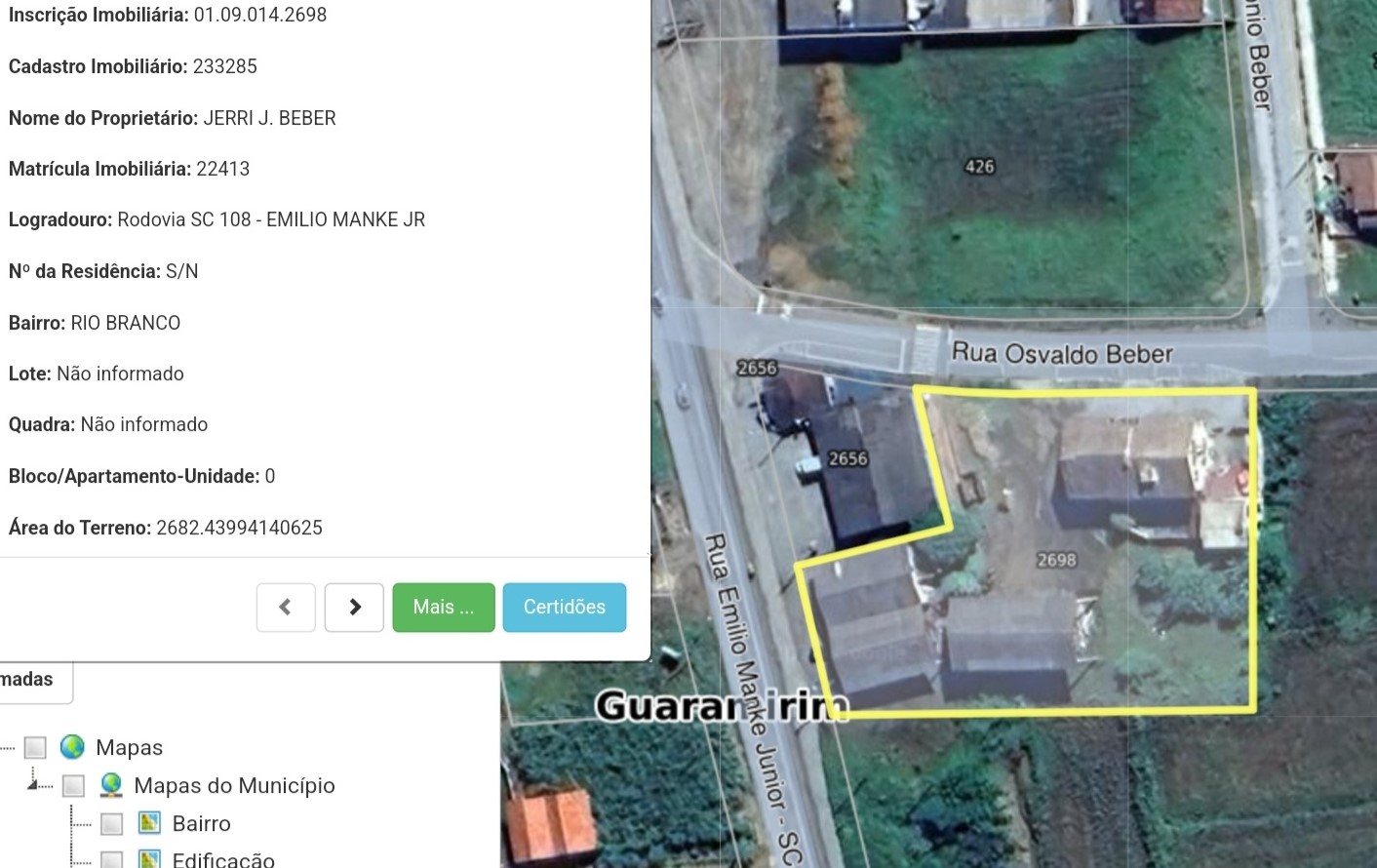1377x868 pixels.
Task: Click the globe icon beside Mapas do Município
Action: click(111, 785)
